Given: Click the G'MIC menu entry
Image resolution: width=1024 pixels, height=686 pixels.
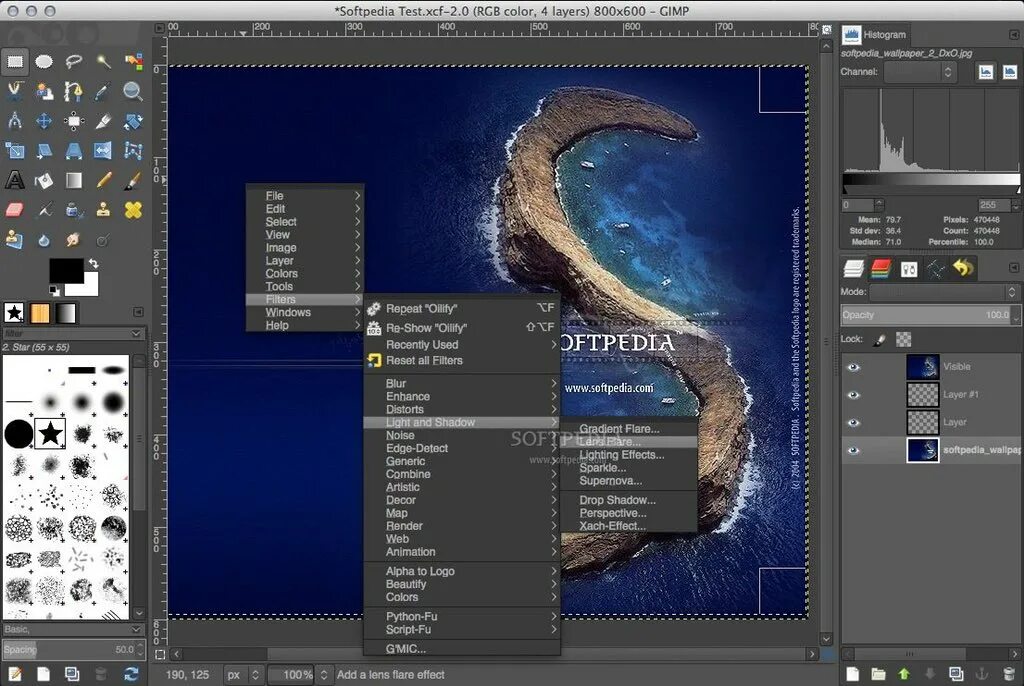Looking at the screenshot, I should (406, 649).
